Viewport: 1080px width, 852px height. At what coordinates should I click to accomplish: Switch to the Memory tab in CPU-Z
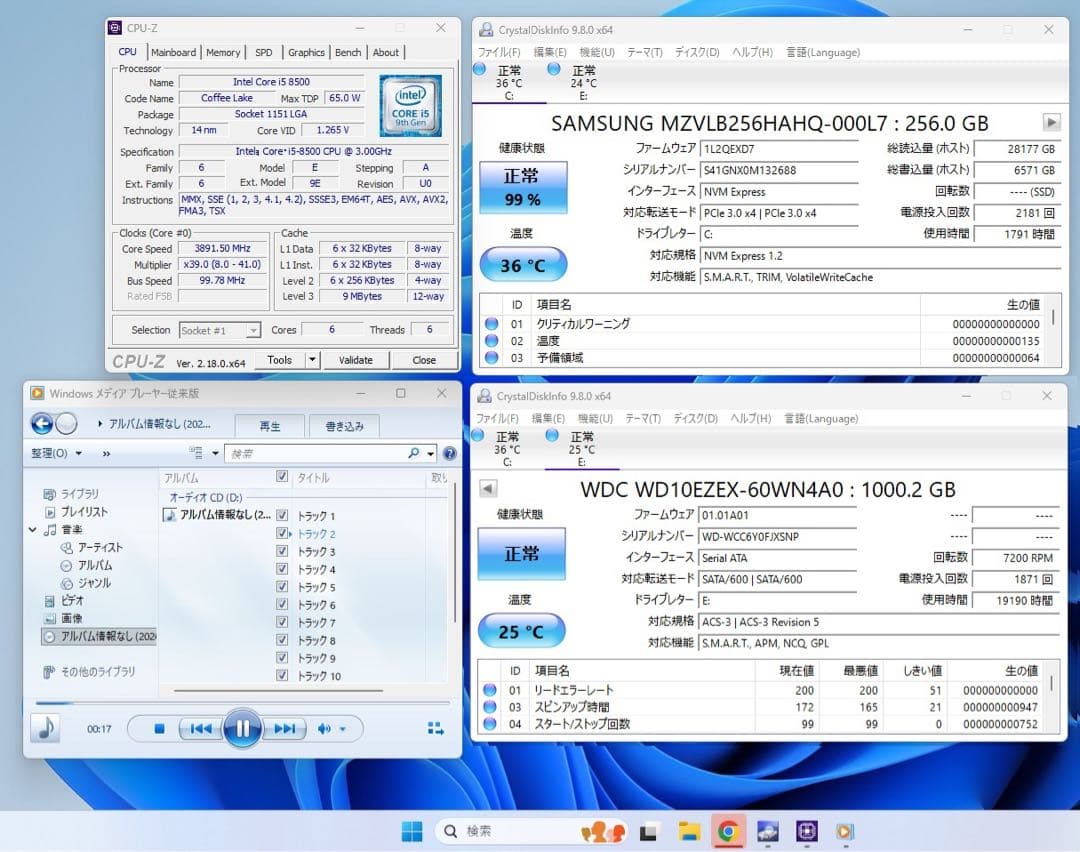(x=223, y=52)
